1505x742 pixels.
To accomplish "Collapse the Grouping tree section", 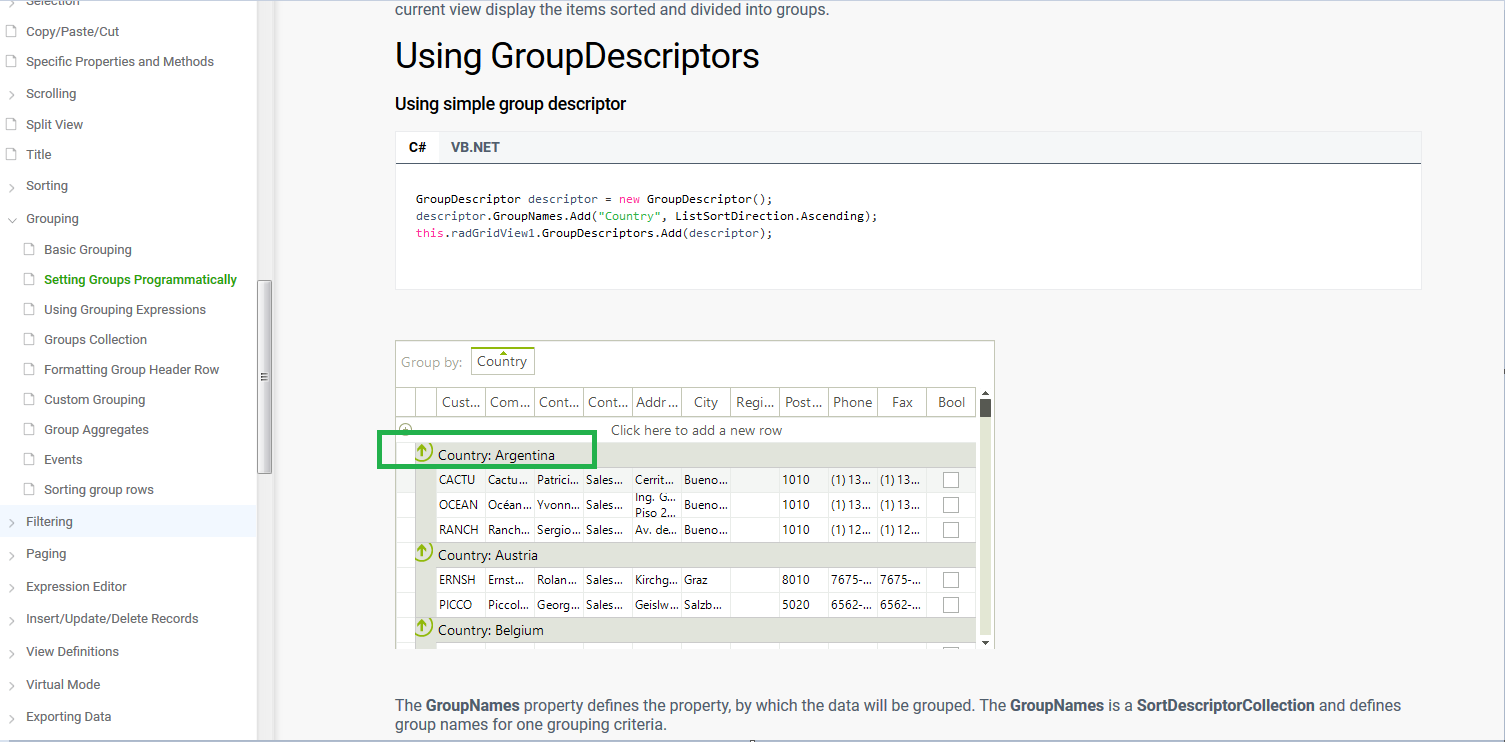I will pyautogui.click(x=12, y=219).
